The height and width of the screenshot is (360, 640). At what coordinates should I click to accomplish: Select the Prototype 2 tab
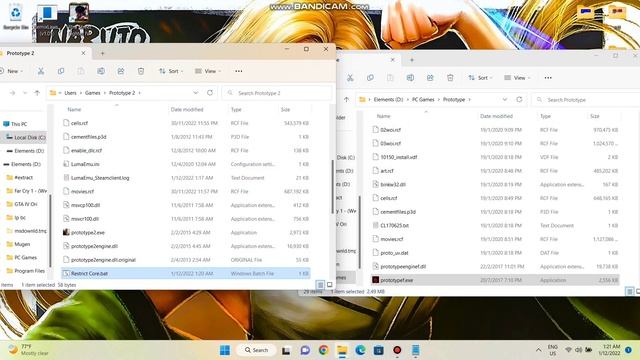(43, 53)
